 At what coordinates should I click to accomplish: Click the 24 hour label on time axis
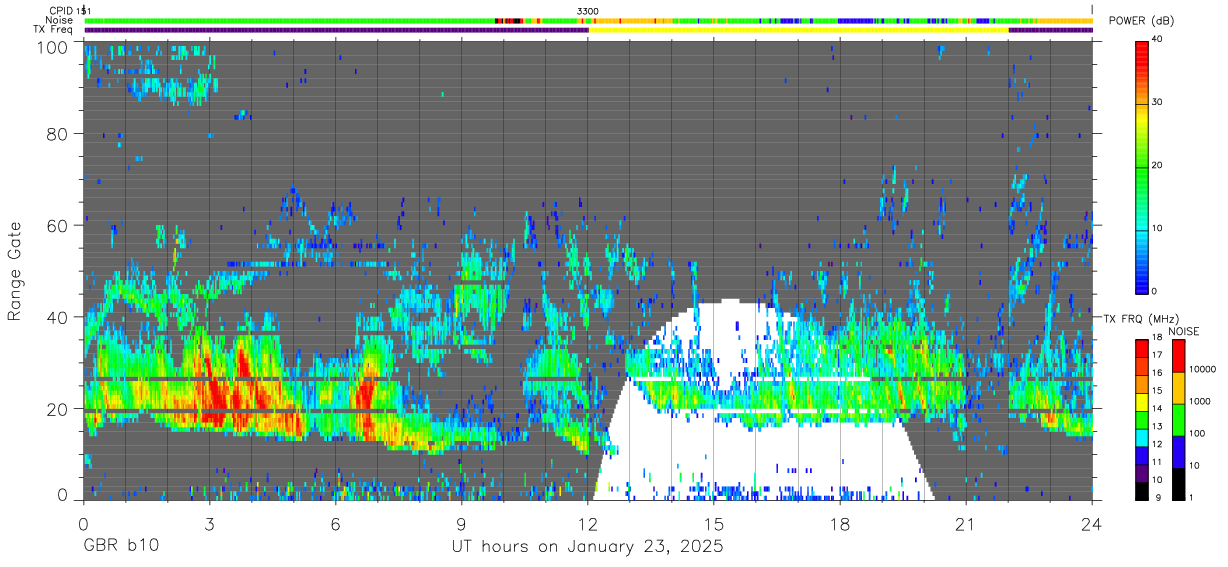pyautogui.click(x=1092, y=523)
